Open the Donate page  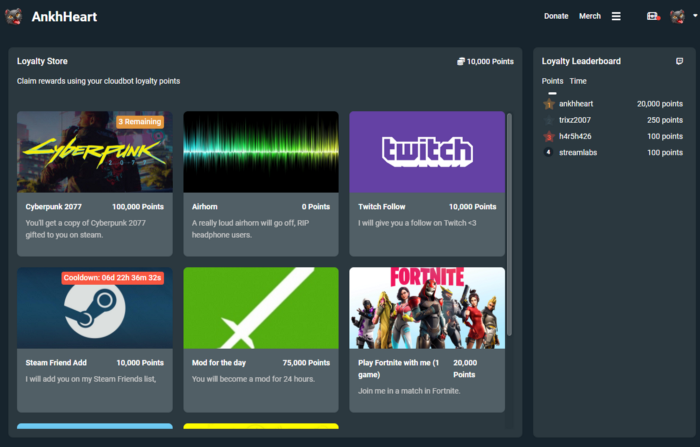(556, 16)
